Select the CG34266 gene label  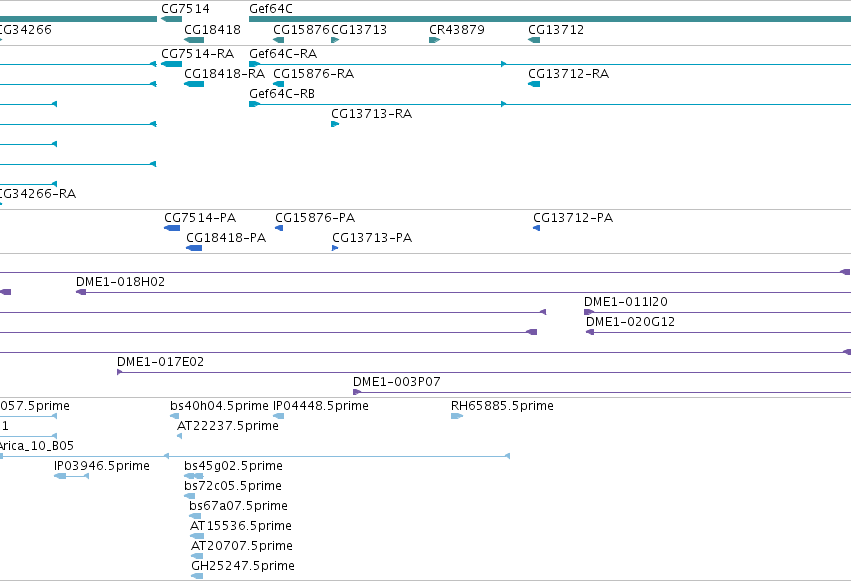[x=25, y=29]
